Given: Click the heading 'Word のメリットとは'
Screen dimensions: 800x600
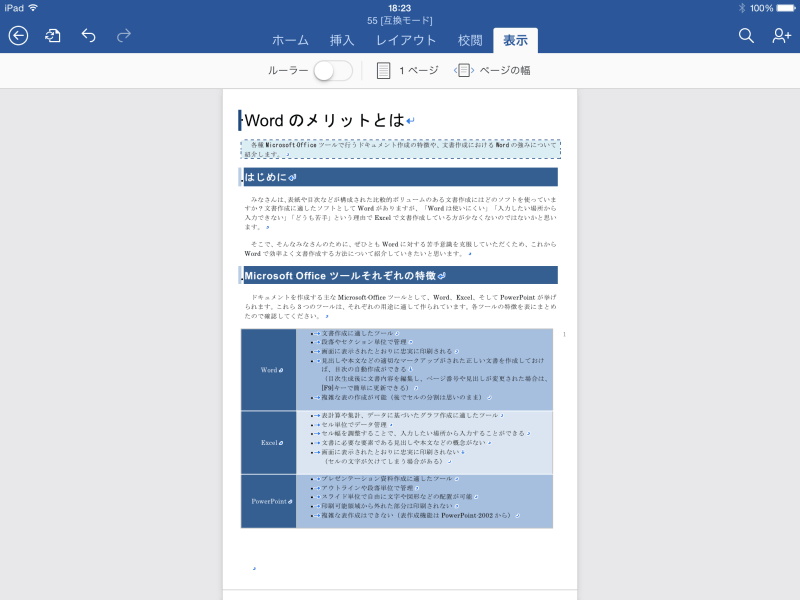Looking at the screenshot, I should (324, 120).
